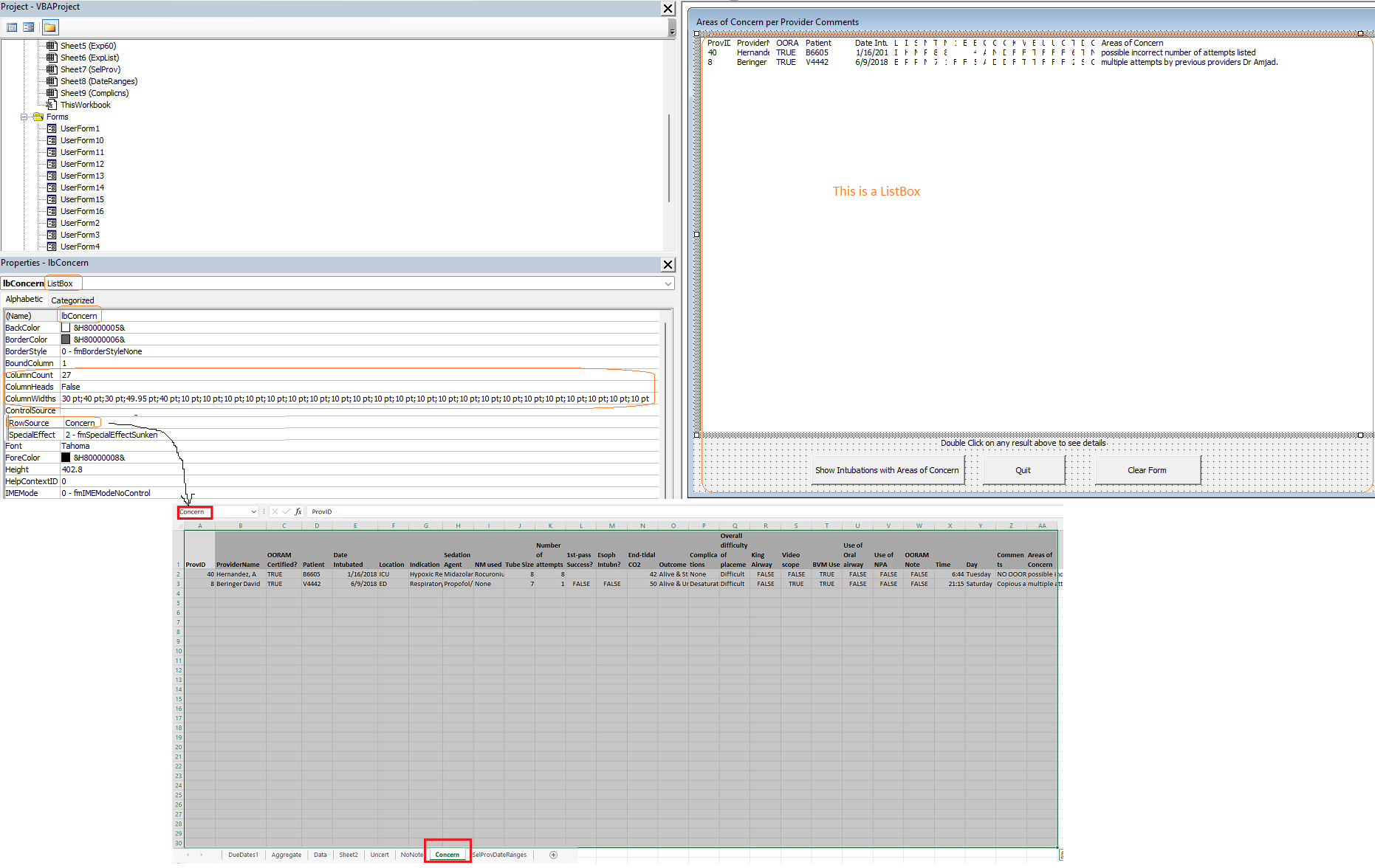Open the Data sheet tab
Image resolution: width=1375 pixels, height=868 pixels.
pyautogui.click(x=320, y=855)
